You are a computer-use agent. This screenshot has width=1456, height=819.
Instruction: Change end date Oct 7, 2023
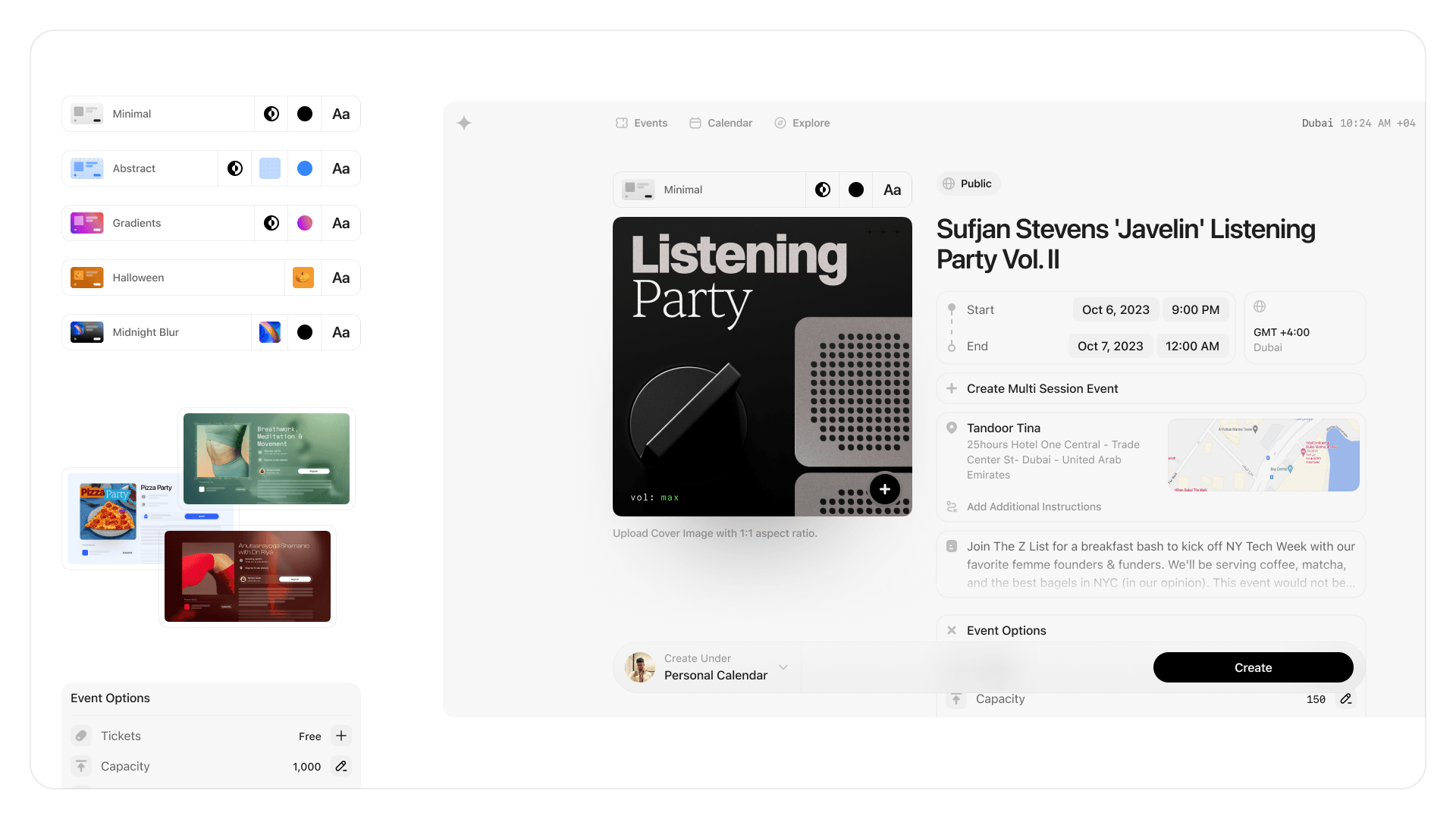[1110, 346]
